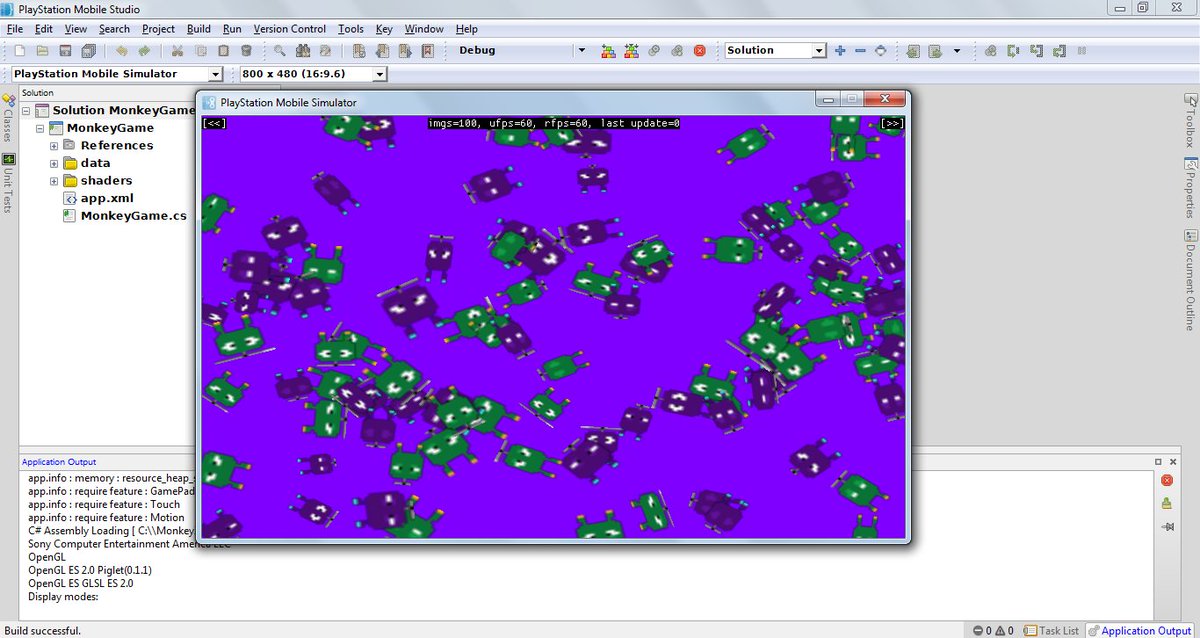Switch to the Classes side tab
The image size is (1200, 638).
tap(8, 118)
